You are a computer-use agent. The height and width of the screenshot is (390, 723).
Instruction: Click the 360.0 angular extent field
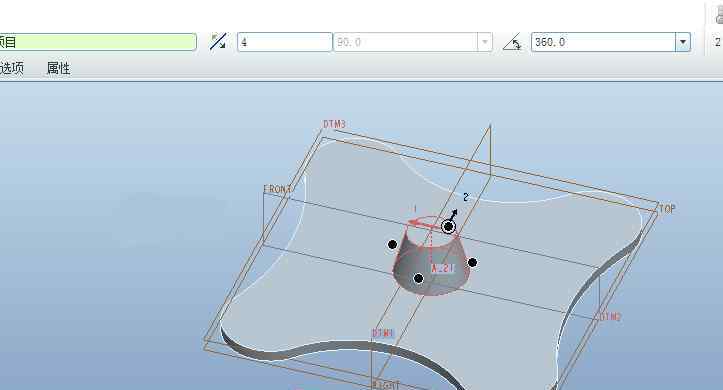[x=604, y=42]
